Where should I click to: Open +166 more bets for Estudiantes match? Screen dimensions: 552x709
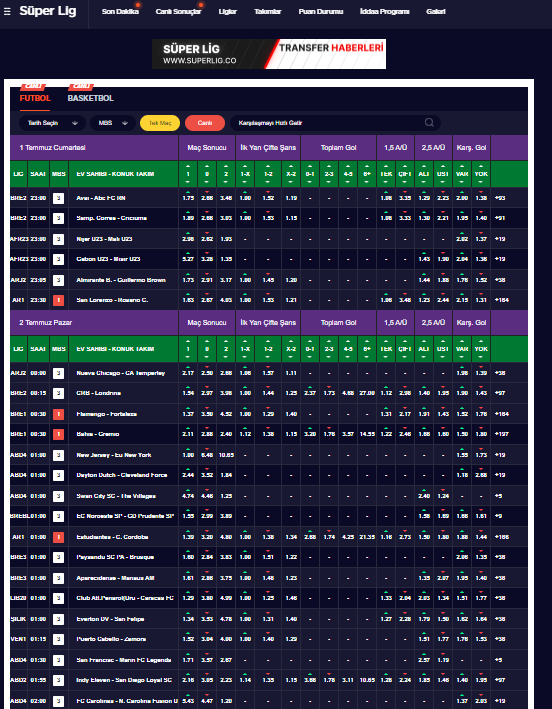(502, 537)
